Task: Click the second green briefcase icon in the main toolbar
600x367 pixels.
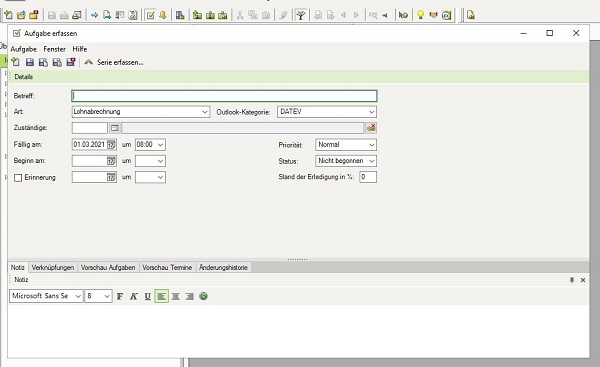Action: [x=210, y=15]
